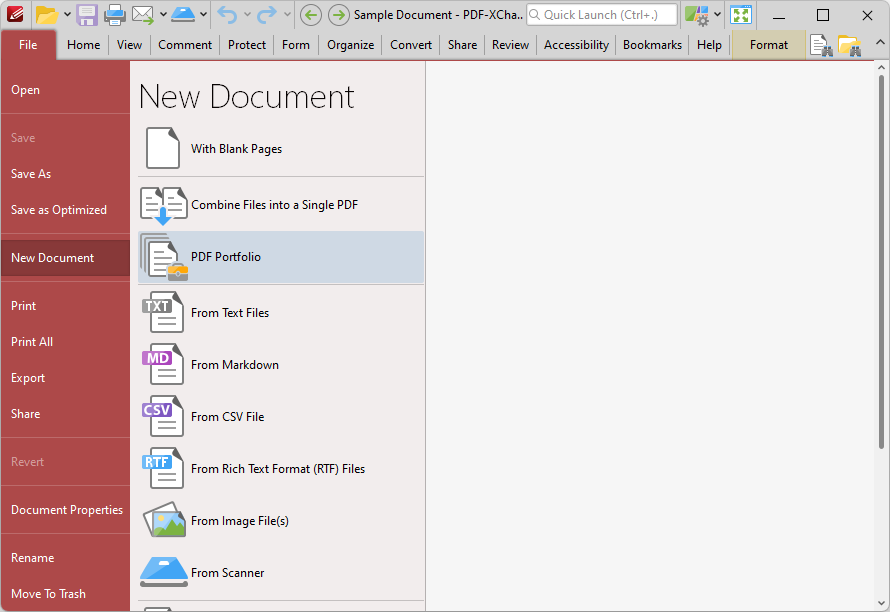The width and height of the screenshot is (890, 612).
Task: Click the full screen mode icon
Action: point(741,15)
